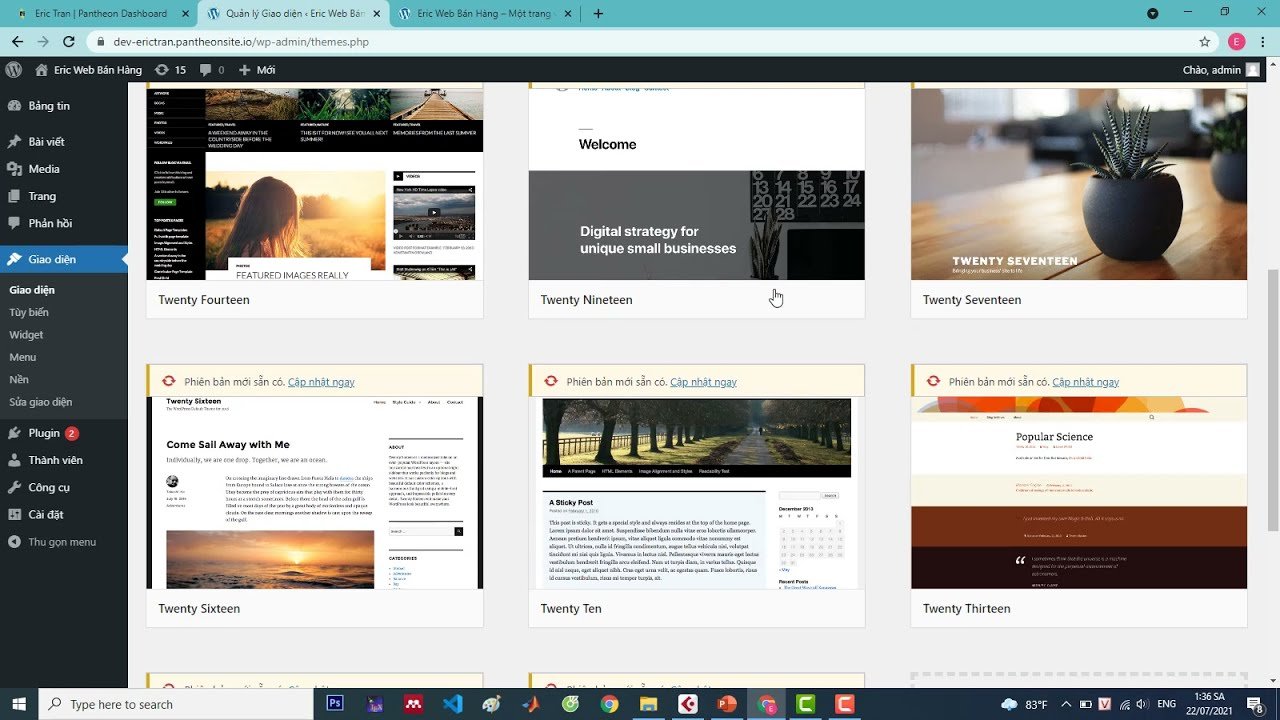
Task: Reload the current page
Action: tap(69, 42)
